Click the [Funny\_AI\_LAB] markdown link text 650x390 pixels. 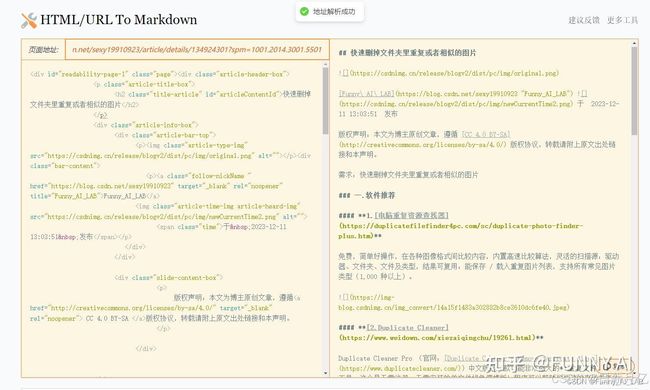366,94
